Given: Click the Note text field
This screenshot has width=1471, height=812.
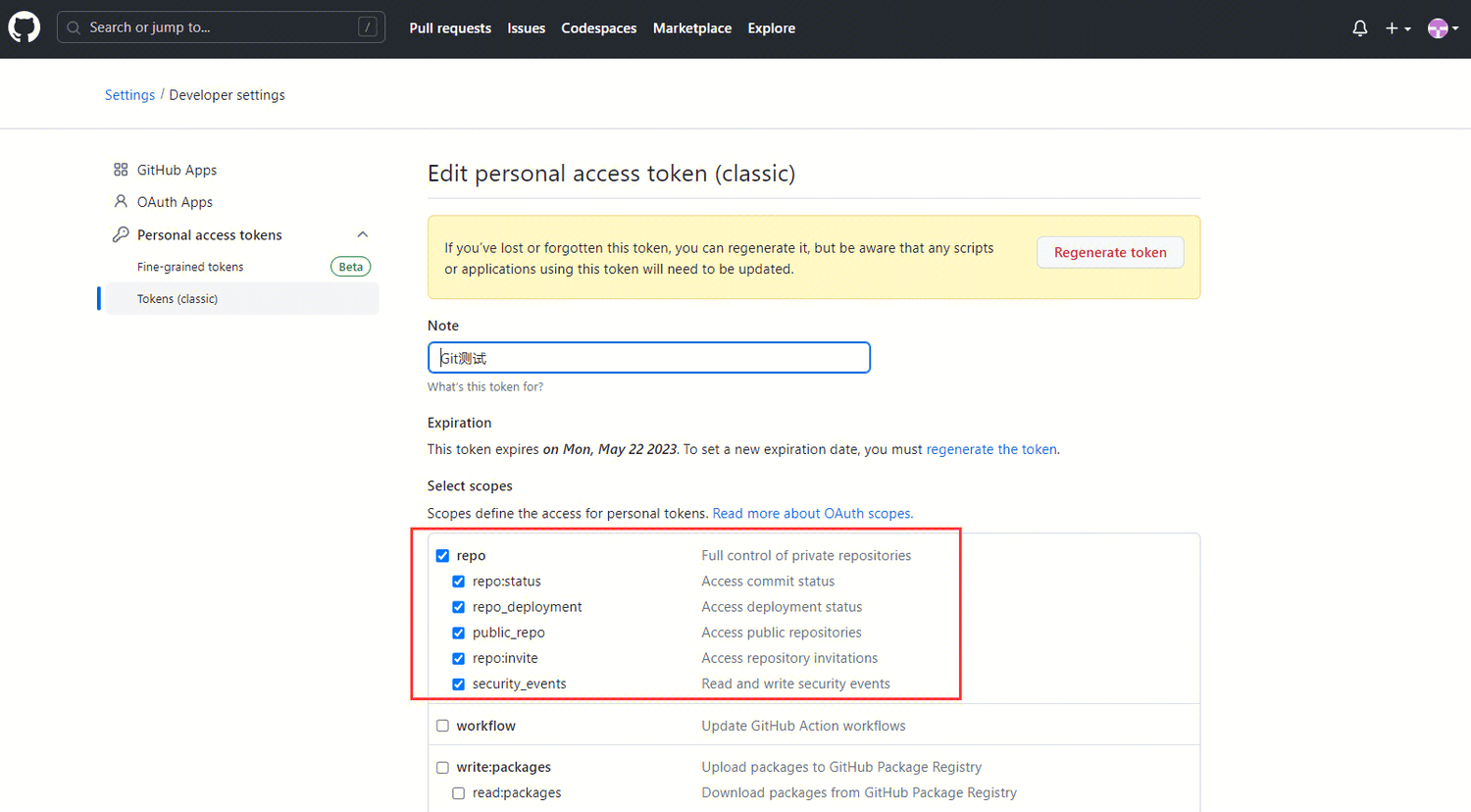Looking at the screenshot, I should (x=648, y=358).
